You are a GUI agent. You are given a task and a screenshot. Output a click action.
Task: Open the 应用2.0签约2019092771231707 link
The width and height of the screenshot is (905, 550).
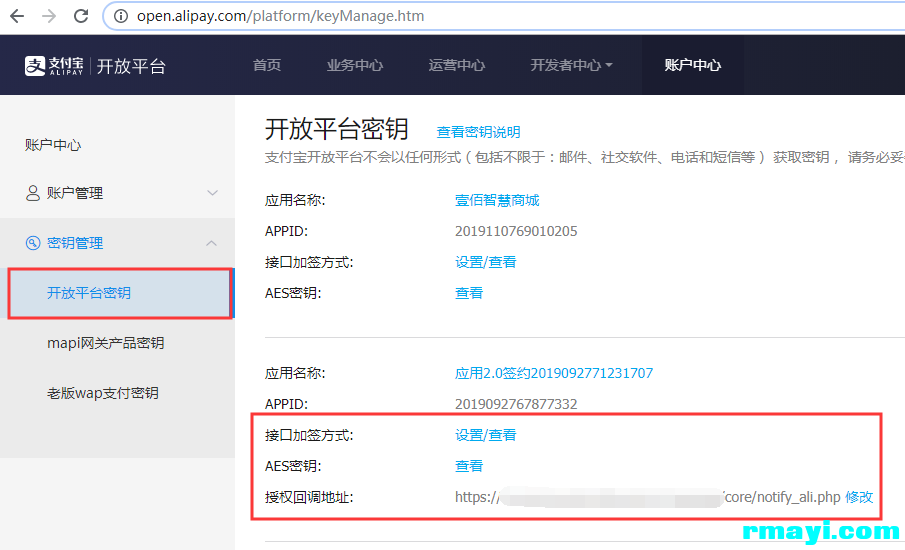point(554,373)
